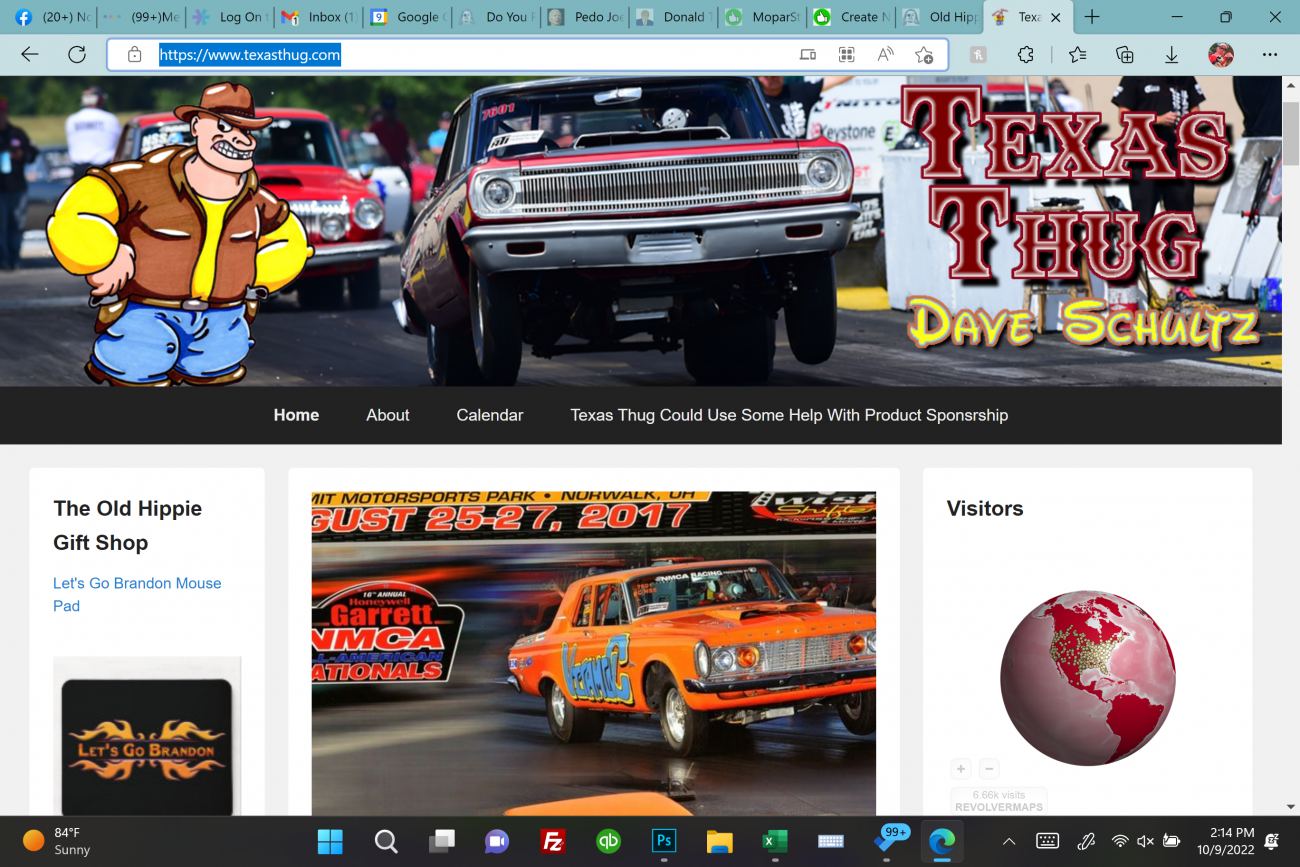The image size is (1300, 867).
Task: Go back with the browser back arrow
Action: click(30, 55)
